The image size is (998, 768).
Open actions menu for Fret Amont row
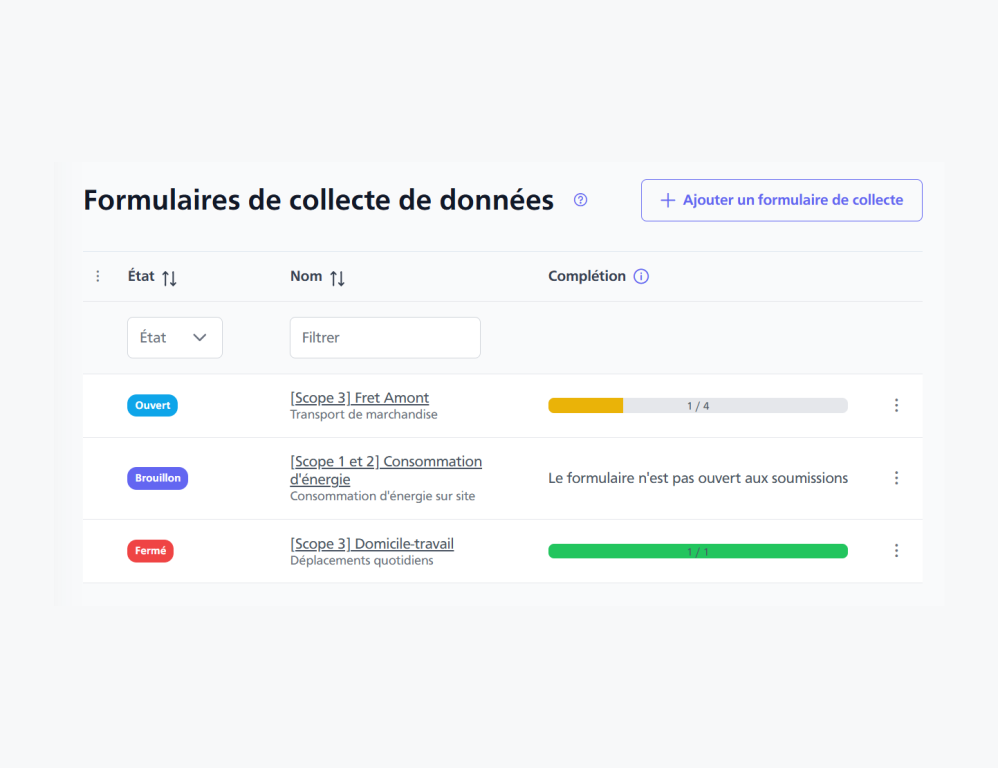pyautogui.click(x=896, y=405)
